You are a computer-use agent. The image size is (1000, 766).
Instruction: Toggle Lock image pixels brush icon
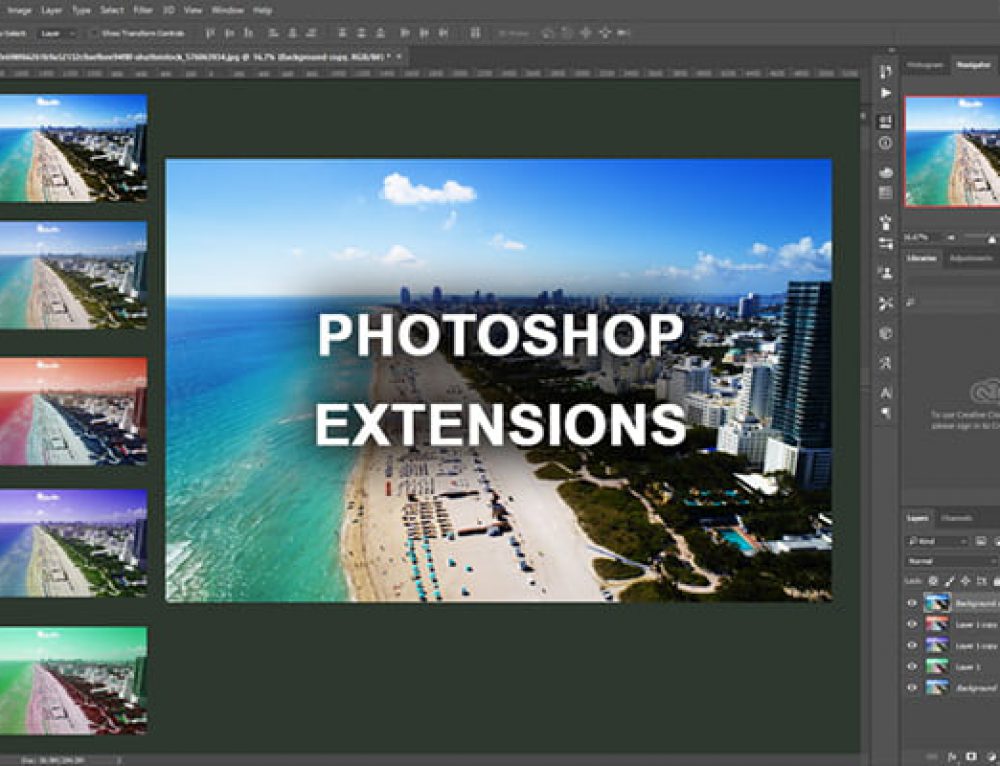[x=950, y=581]
